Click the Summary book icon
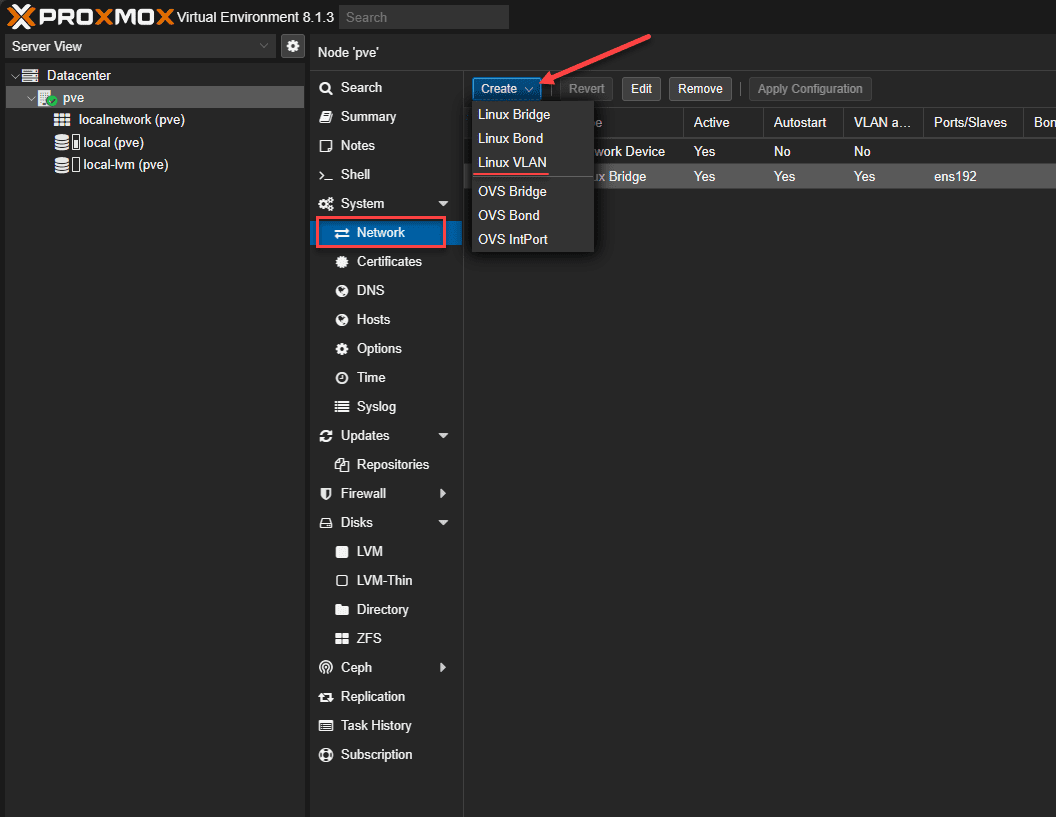 326,117
